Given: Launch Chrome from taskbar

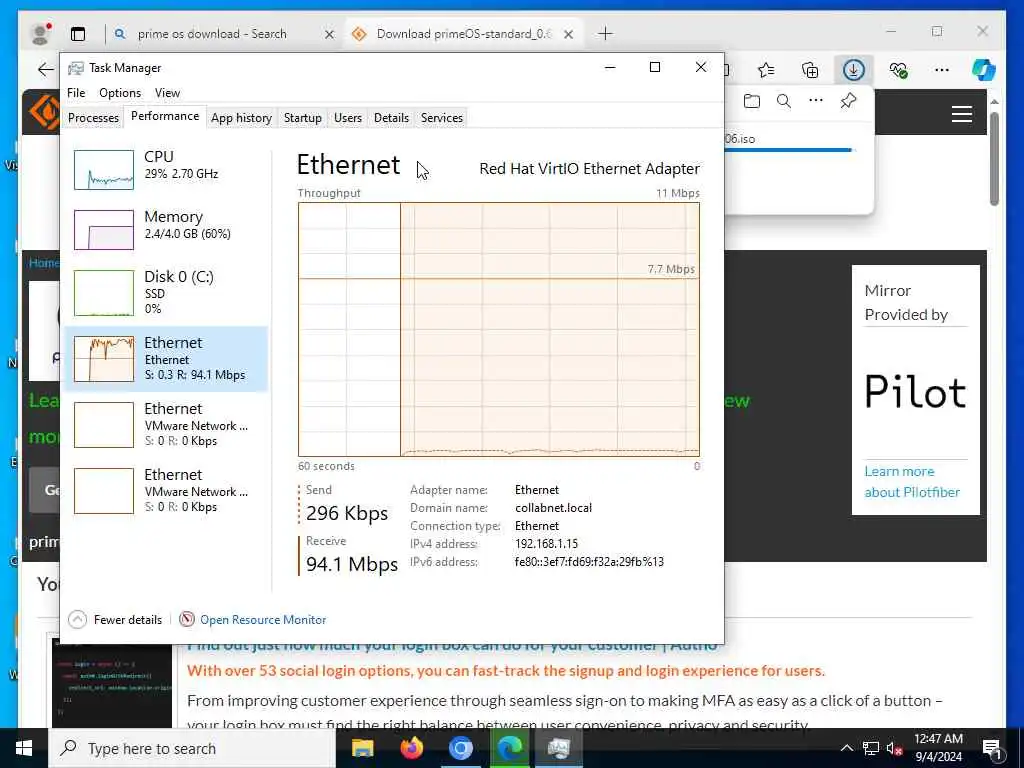Looking at the screenshot, I should [x=460, y=748].
